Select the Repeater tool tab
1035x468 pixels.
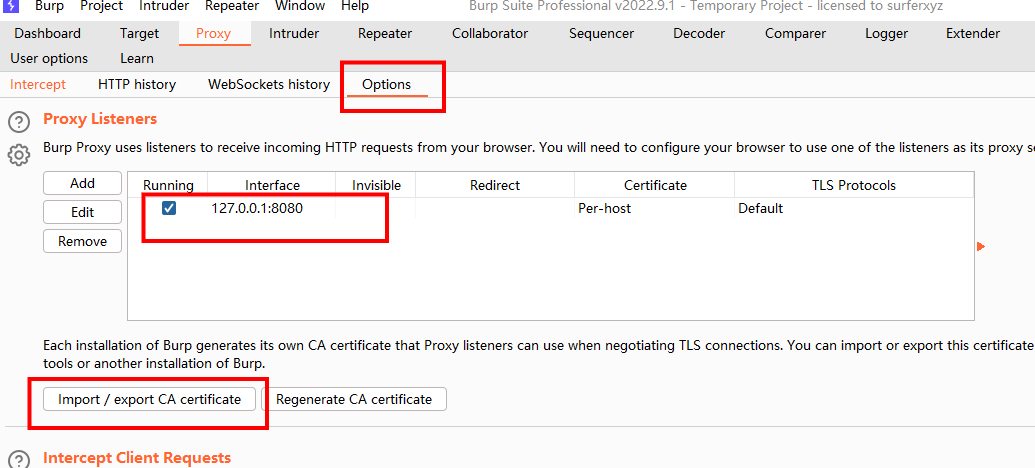coord(385,33)
